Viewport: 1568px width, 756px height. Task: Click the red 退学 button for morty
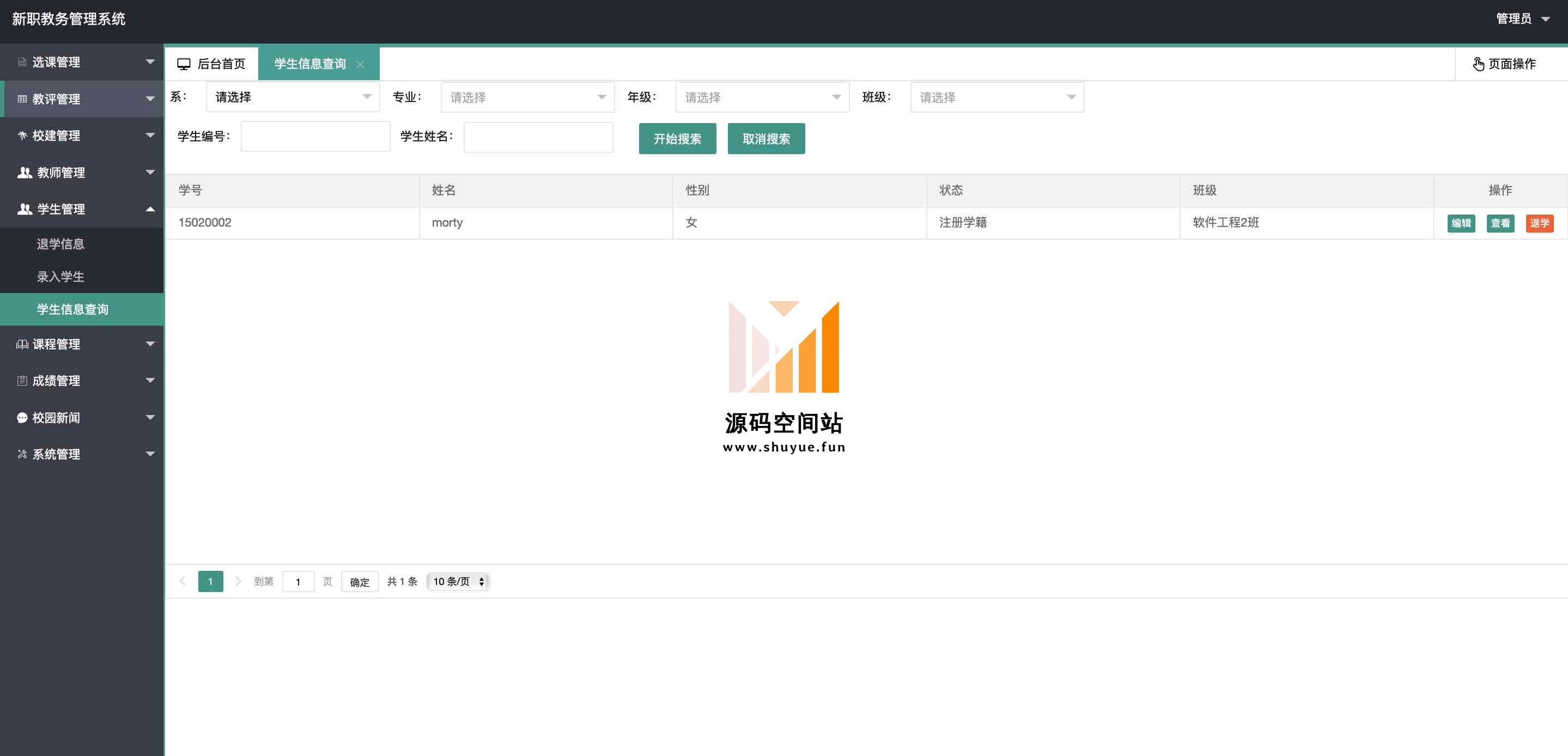pos(1539,223)
